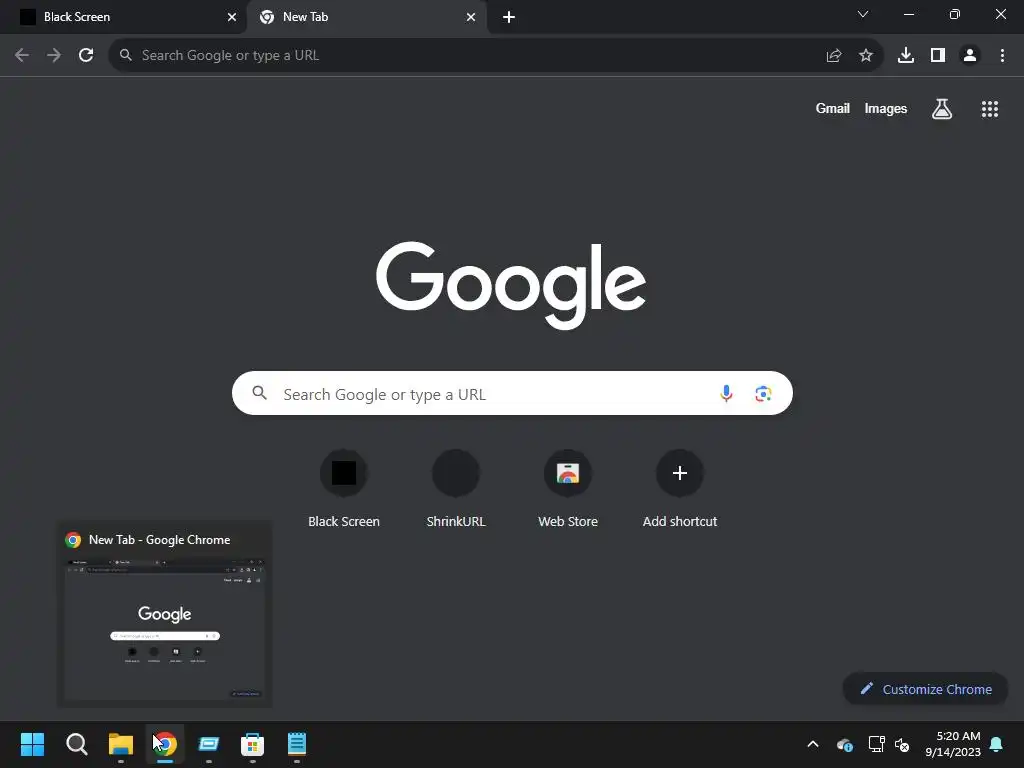Click the magnifier in the Google search box
Viewport: 1024px width, 768px height.
(x=260, y=392)
